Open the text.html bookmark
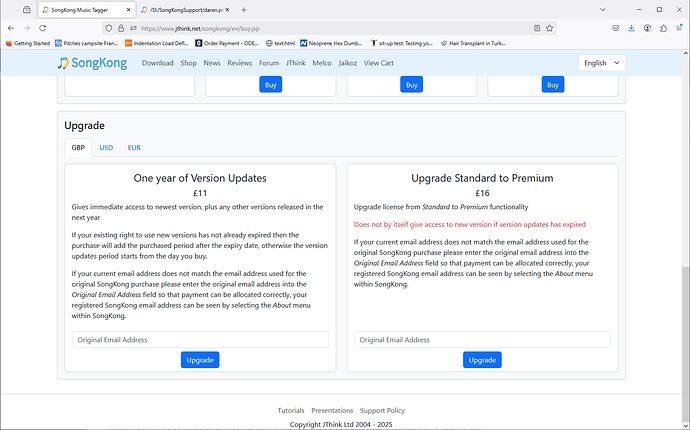The height and width of the screenshot is (430, 690). [280, 43]
